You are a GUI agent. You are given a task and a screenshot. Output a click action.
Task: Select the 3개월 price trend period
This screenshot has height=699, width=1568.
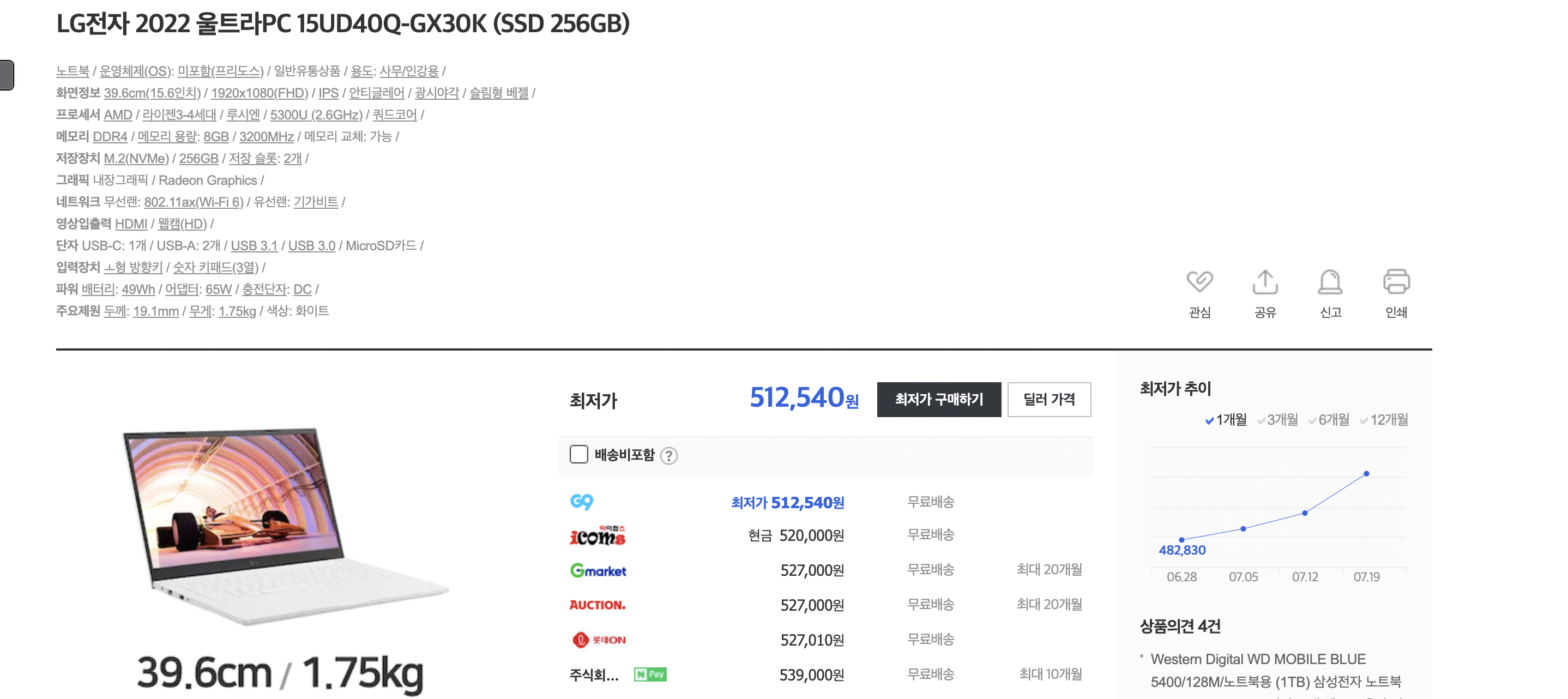click(x=1277, y=419)
